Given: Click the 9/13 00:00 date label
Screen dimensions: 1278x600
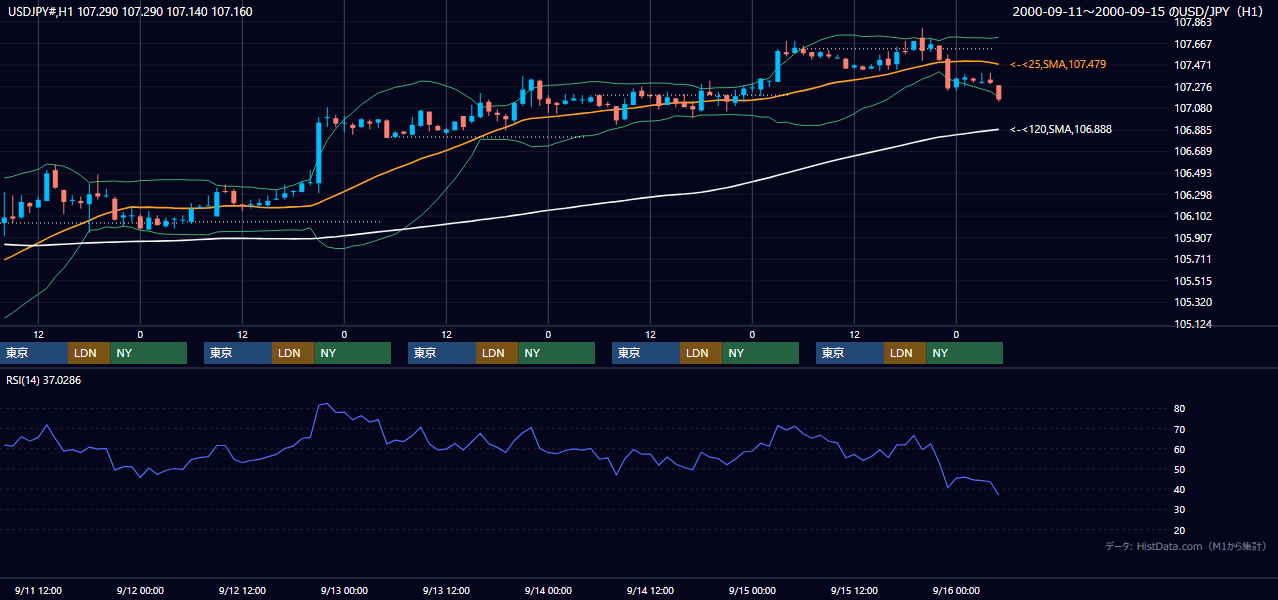Looking at the screenshot, I should click(344, 590).
